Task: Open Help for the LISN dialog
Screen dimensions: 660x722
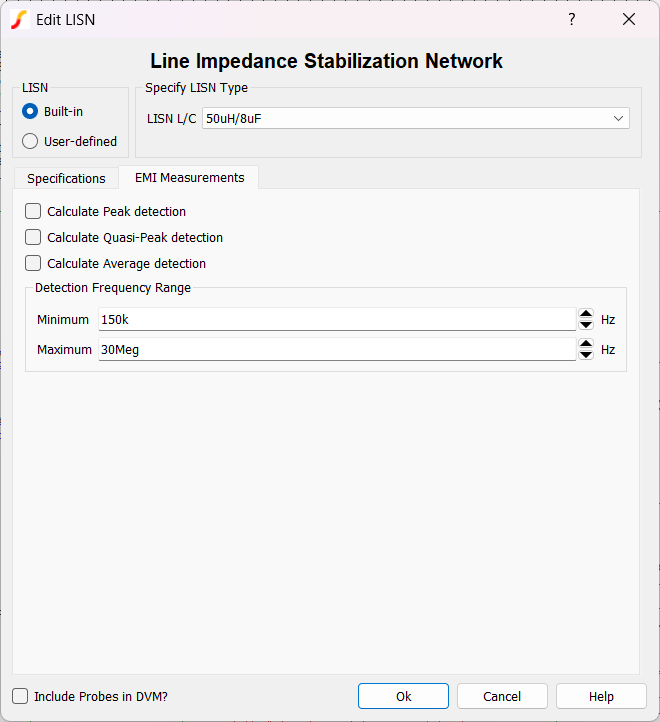Action: 601,696
